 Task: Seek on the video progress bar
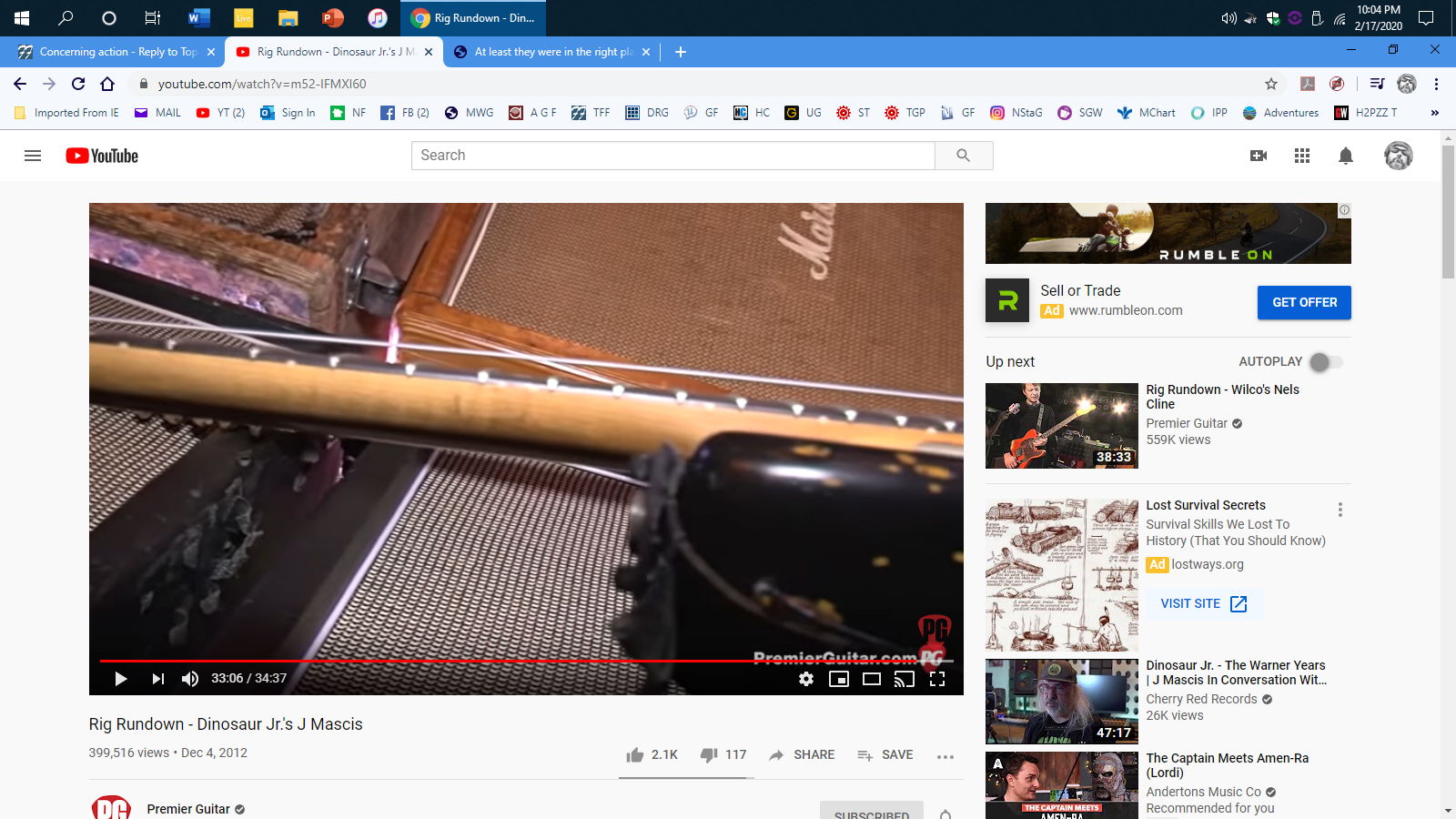(x=526, y=660)
